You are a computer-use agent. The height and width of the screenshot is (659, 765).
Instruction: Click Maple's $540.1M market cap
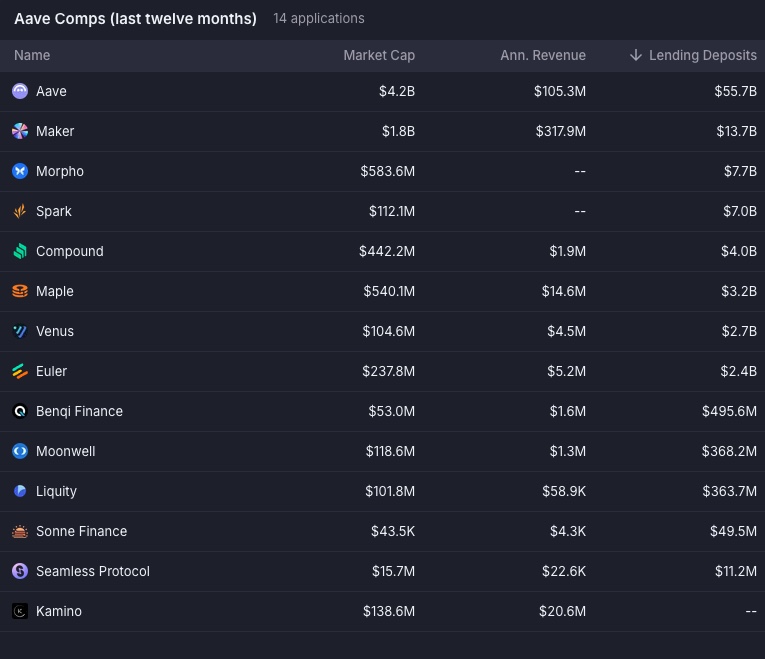pos(389,291)
